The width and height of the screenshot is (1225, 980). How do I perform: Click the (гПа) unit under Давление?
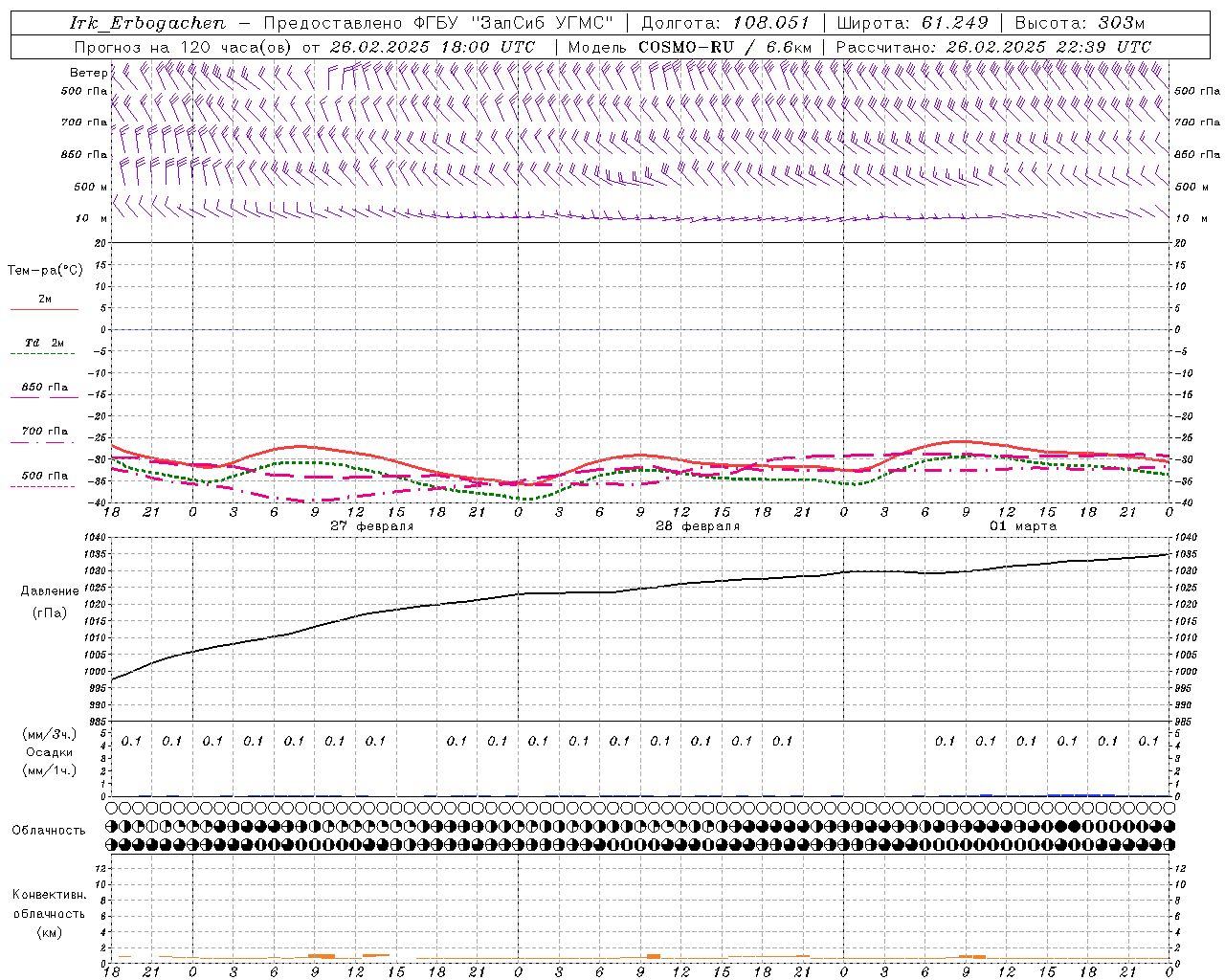click(50, 613)
